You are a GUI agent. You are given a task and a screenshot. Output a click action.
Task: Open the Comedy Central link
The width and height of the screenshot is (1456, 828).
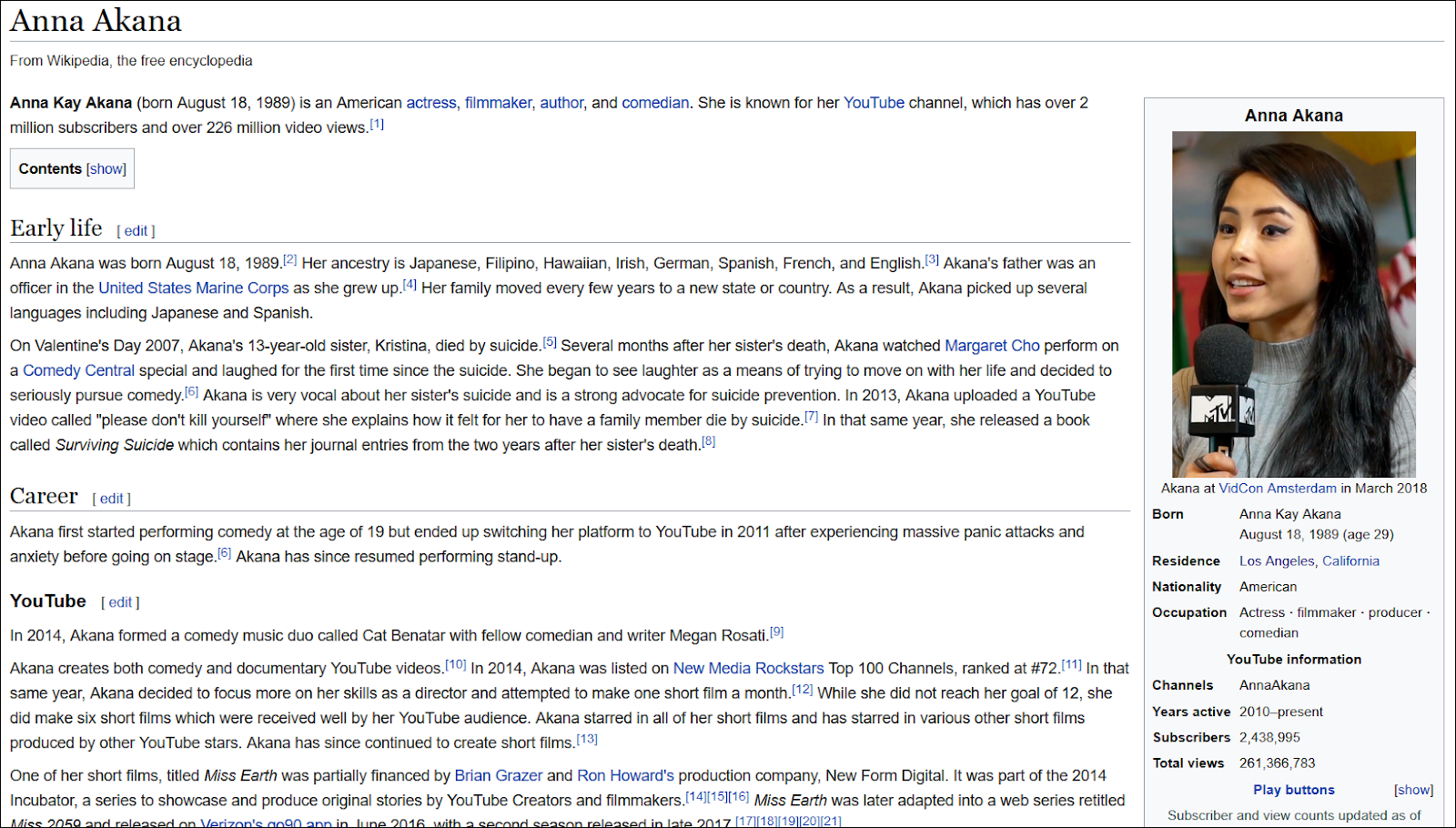(78, 370)
